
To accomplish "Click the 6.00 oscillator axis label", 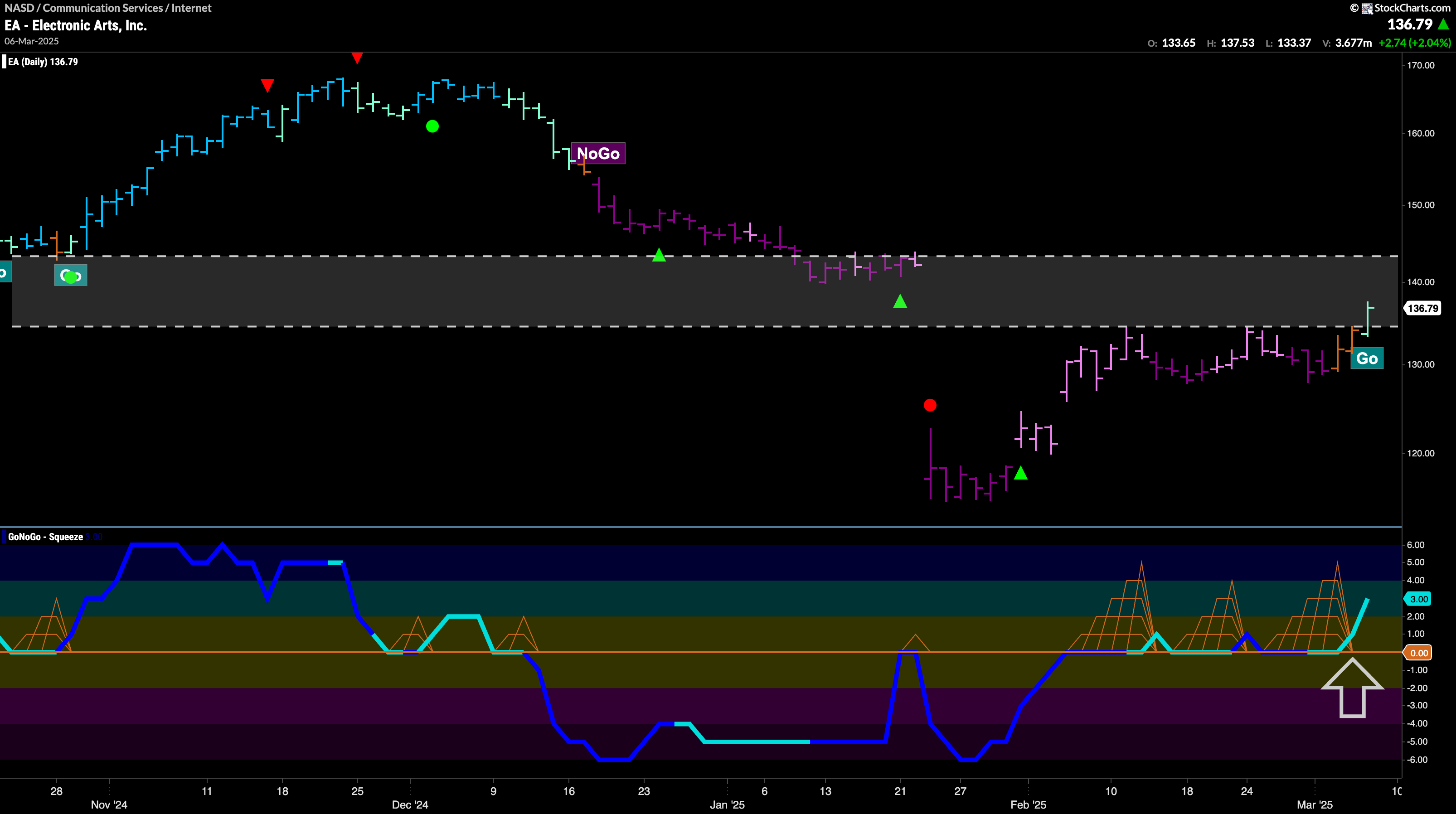I will coord(1415,545).
